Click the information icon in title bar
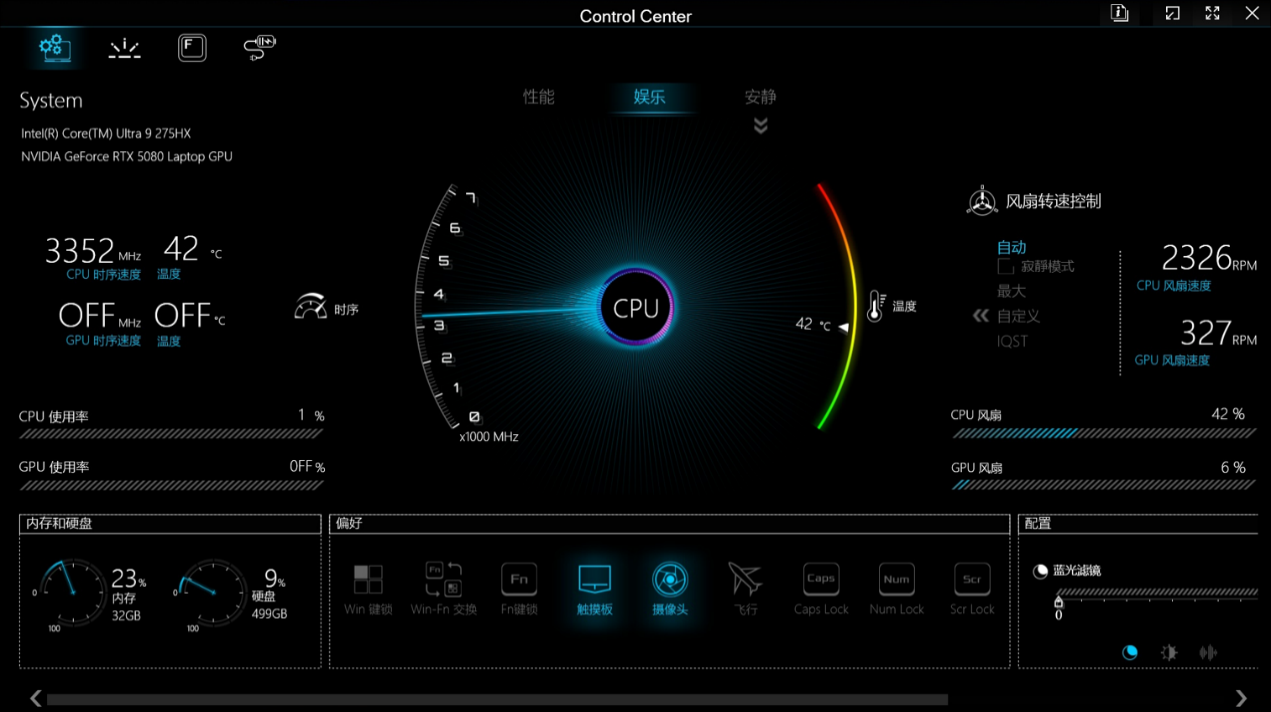Screen dimensions: 1271x712 coord(1120,13)
